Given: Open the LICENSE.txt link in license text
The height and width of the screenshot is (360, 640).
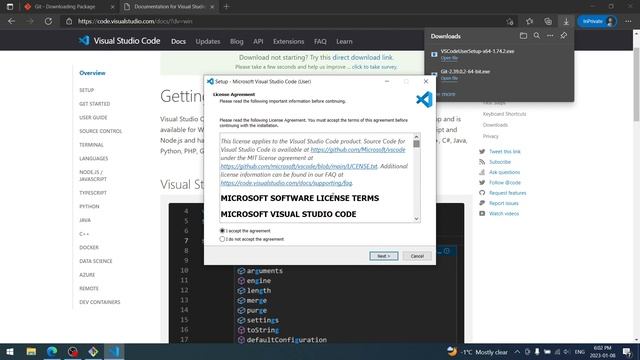Looking at the screenshot, I should click(299, 166).
